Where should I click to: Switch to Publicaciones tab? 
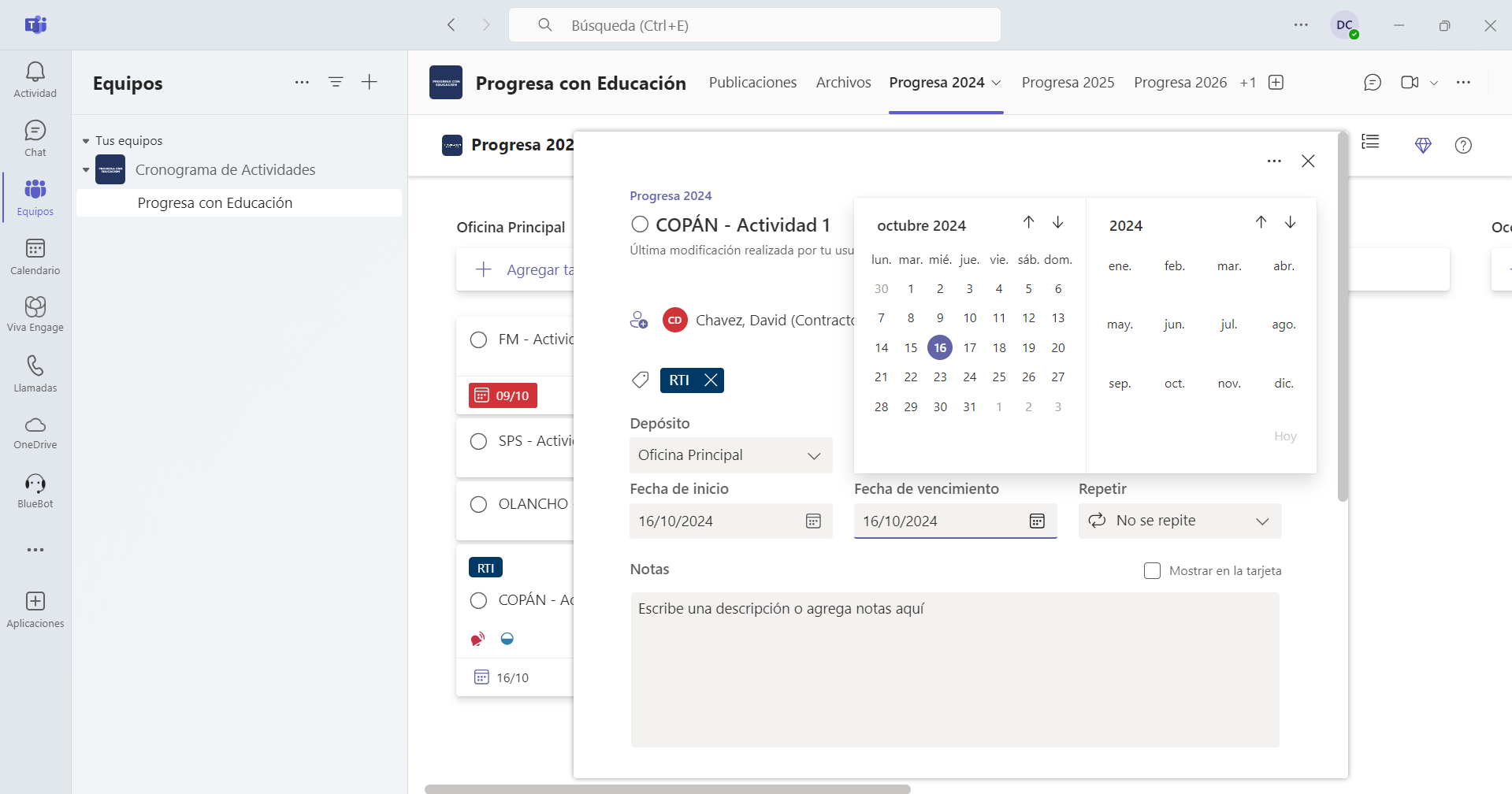[752, 83]
